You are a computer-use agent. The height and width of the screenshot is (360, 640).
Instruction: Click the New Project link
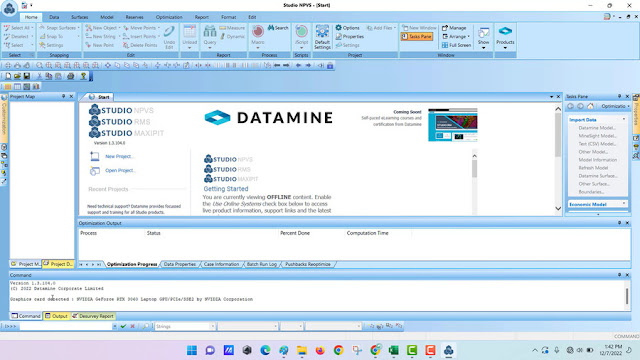(x=119, y=156)
